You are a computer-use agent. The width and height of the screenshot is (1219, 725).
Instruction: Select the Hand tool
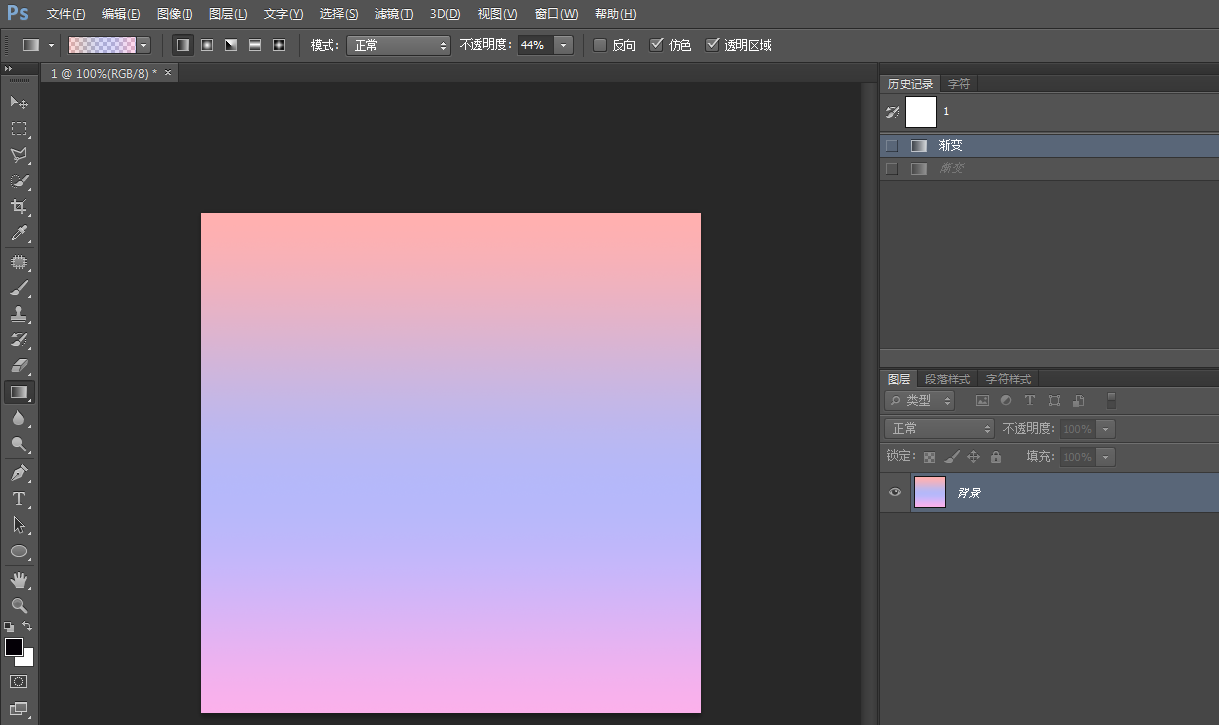[x=18, y=579]
